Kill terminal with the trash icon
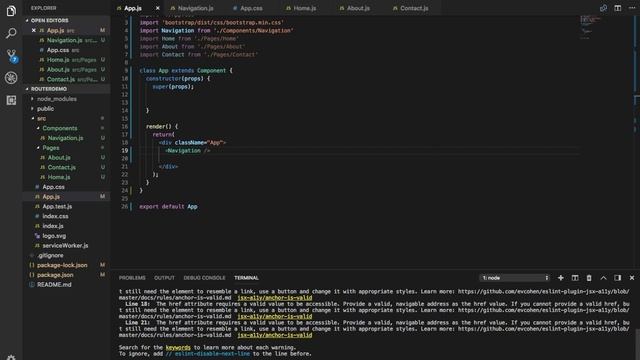The image size is (640, 360). (589, 278)
